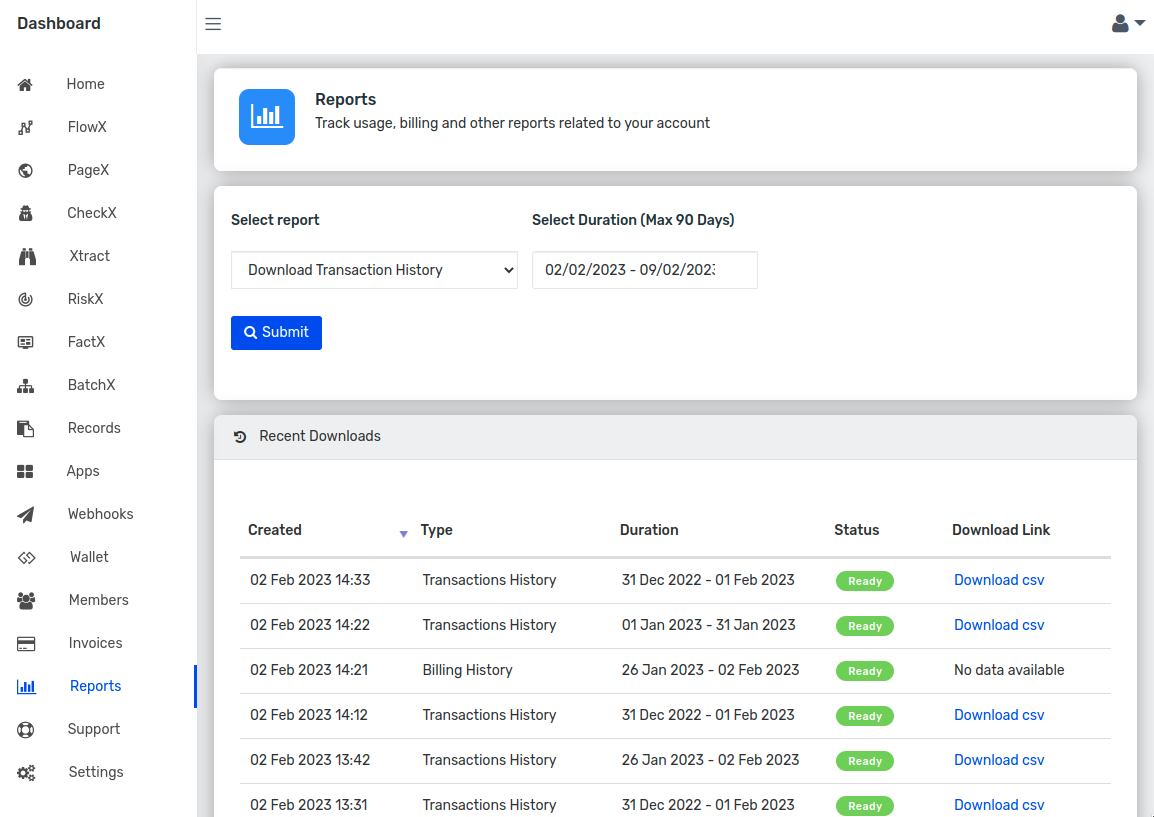The image size is (1154, 817).
Task: Click the FlowX sidebar icon
Action: pyautogui.click(x=25, y=127)
